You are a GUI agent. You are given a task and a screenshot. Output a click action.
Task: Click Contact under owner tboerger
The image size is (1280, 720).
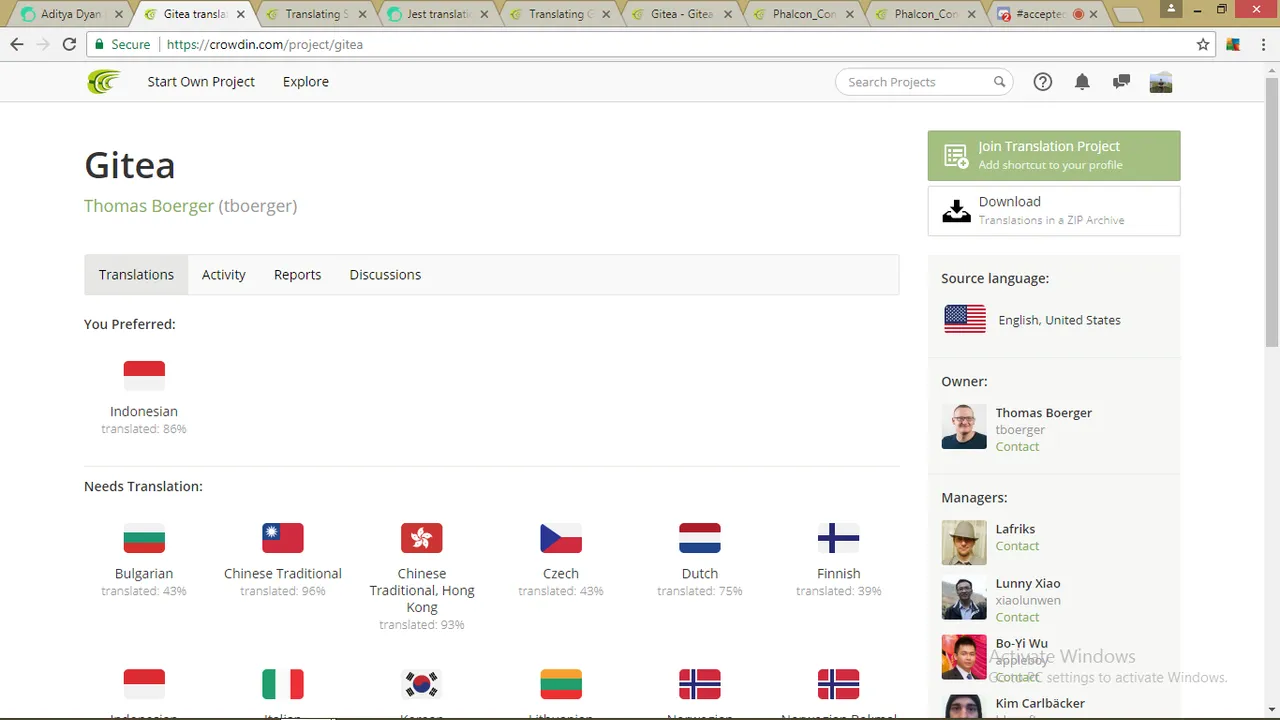coord(1017,447)
